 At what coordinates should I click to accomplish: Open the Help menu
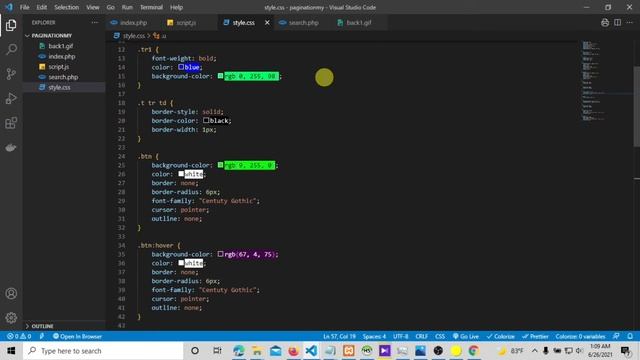coord(176,7)
